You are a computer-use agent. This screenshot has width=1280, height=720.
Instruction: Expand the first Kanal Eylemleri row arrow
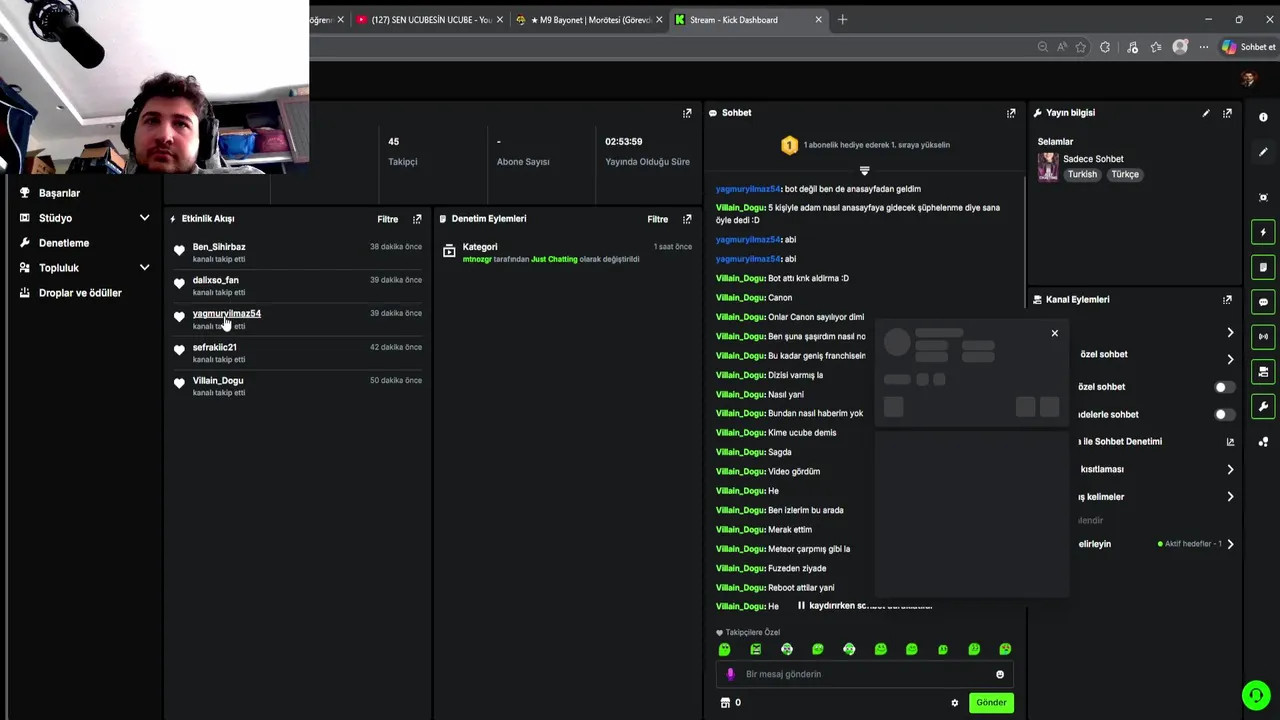1230,332
